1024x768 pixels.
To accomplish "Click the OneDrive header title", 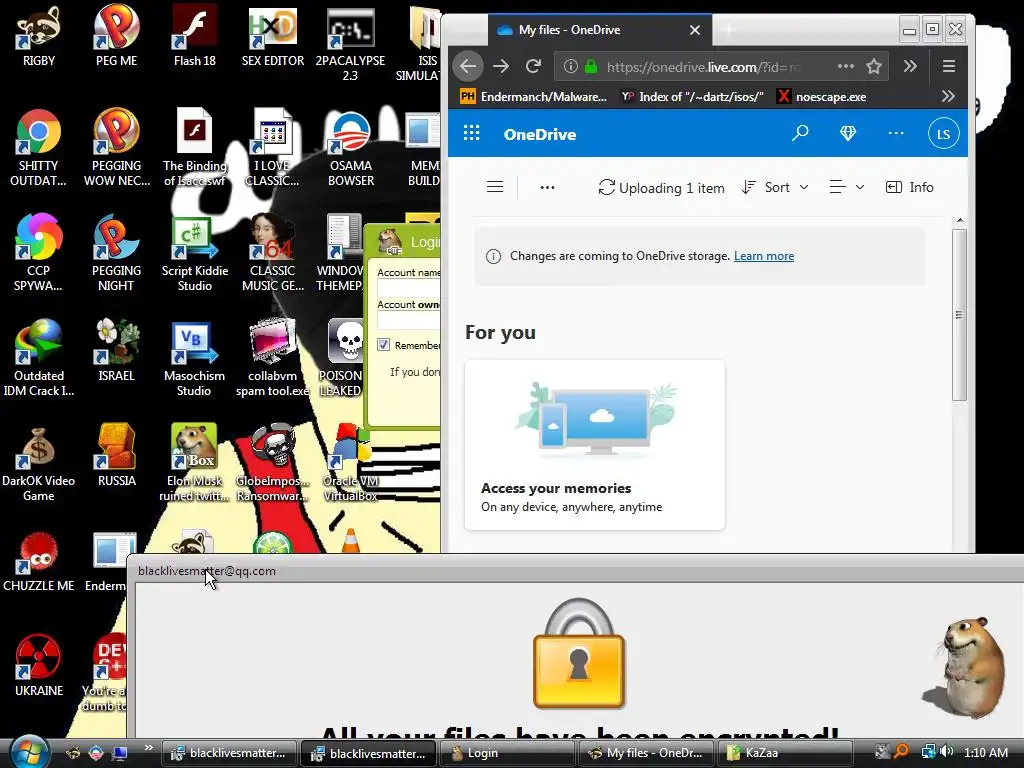I will (x=539, y=135).
